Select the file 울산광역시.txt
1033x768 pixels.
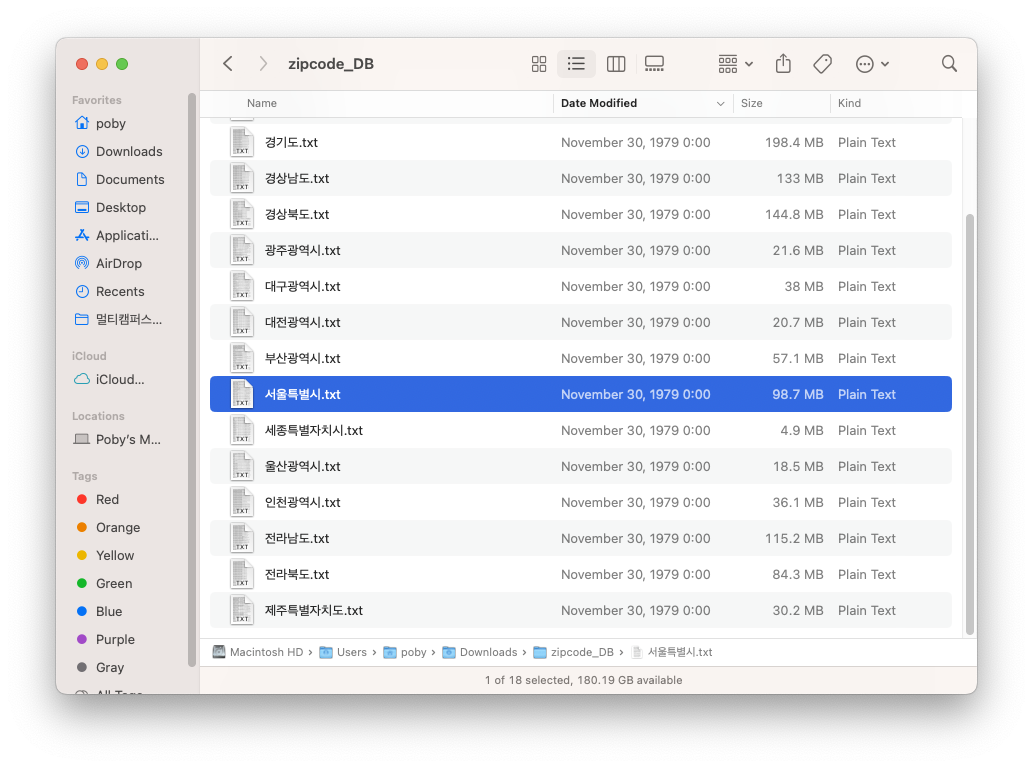(x=580, y=466)
